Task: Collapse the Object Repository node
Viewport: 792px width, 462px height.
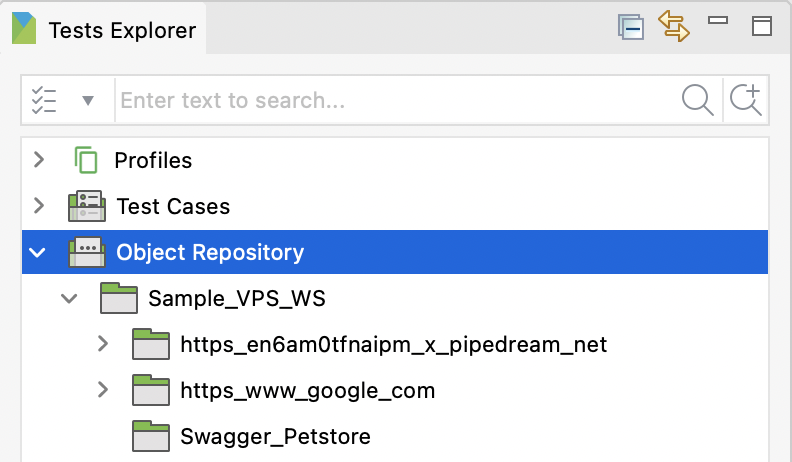Action: pos(38,252)
